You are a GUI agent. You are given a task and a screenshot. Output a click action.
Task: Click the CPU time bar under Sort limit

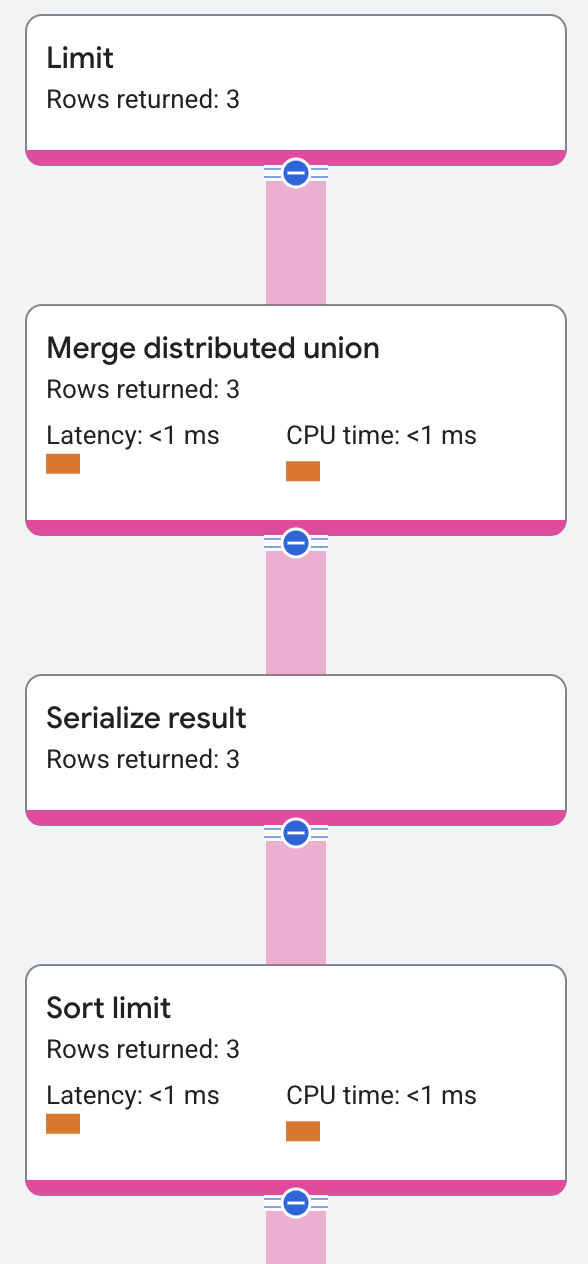click(303, 1130)
